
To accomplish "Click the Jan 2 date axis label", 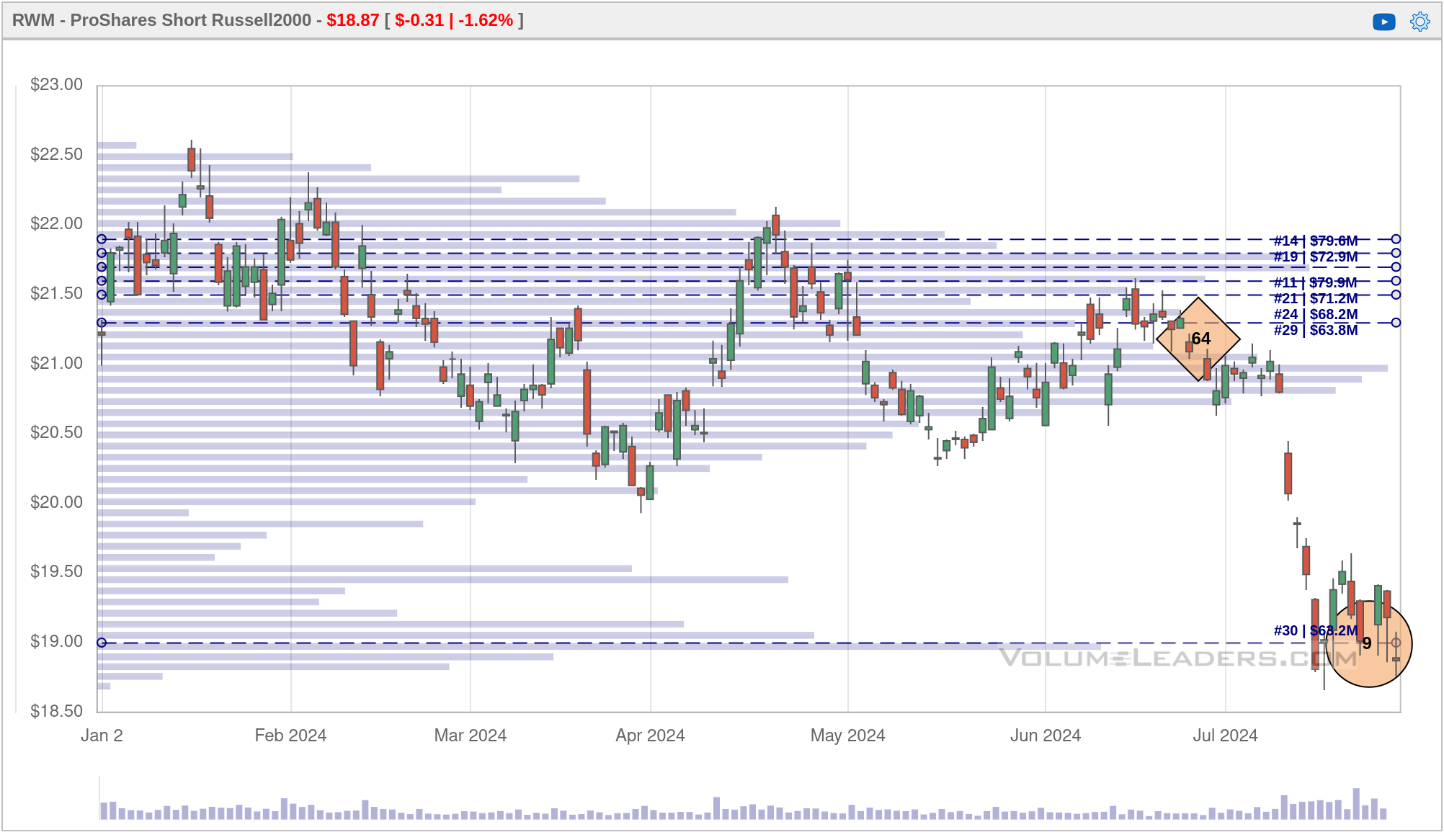I will click(102, 736).
